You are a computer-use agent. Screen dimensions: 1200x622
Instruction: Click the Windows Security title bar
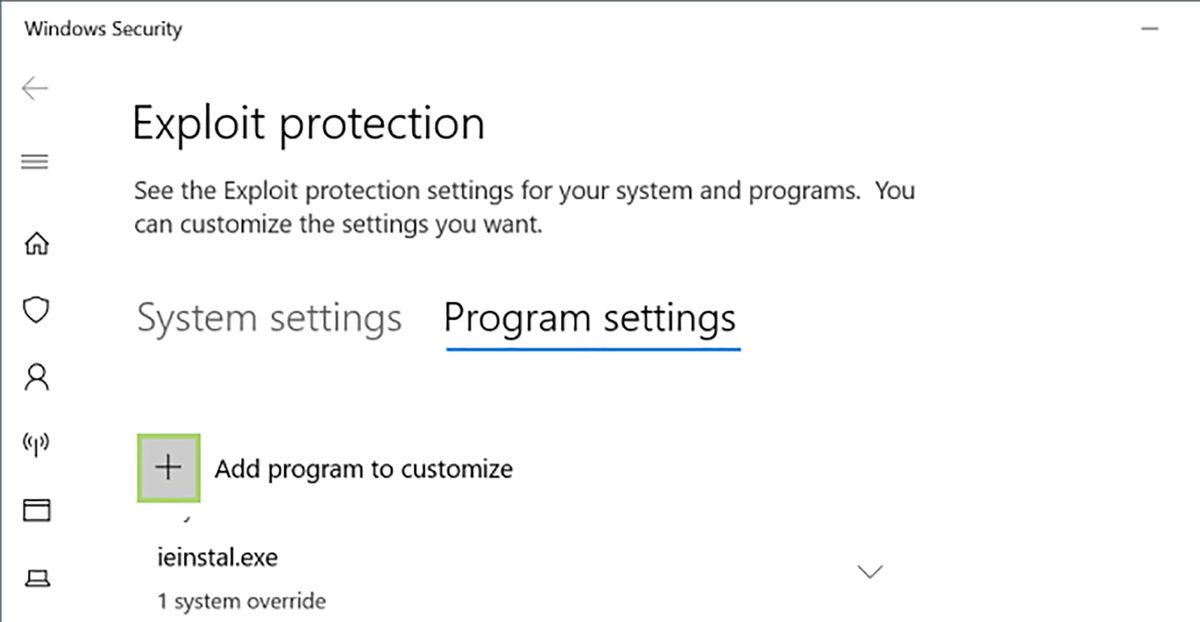(103, 29)
